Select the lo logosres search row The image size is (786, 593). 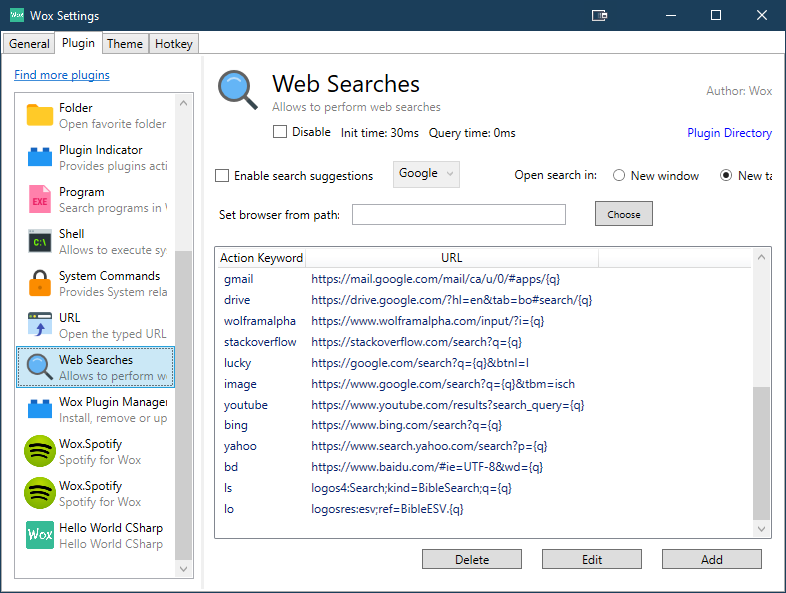tap(484, 509)
